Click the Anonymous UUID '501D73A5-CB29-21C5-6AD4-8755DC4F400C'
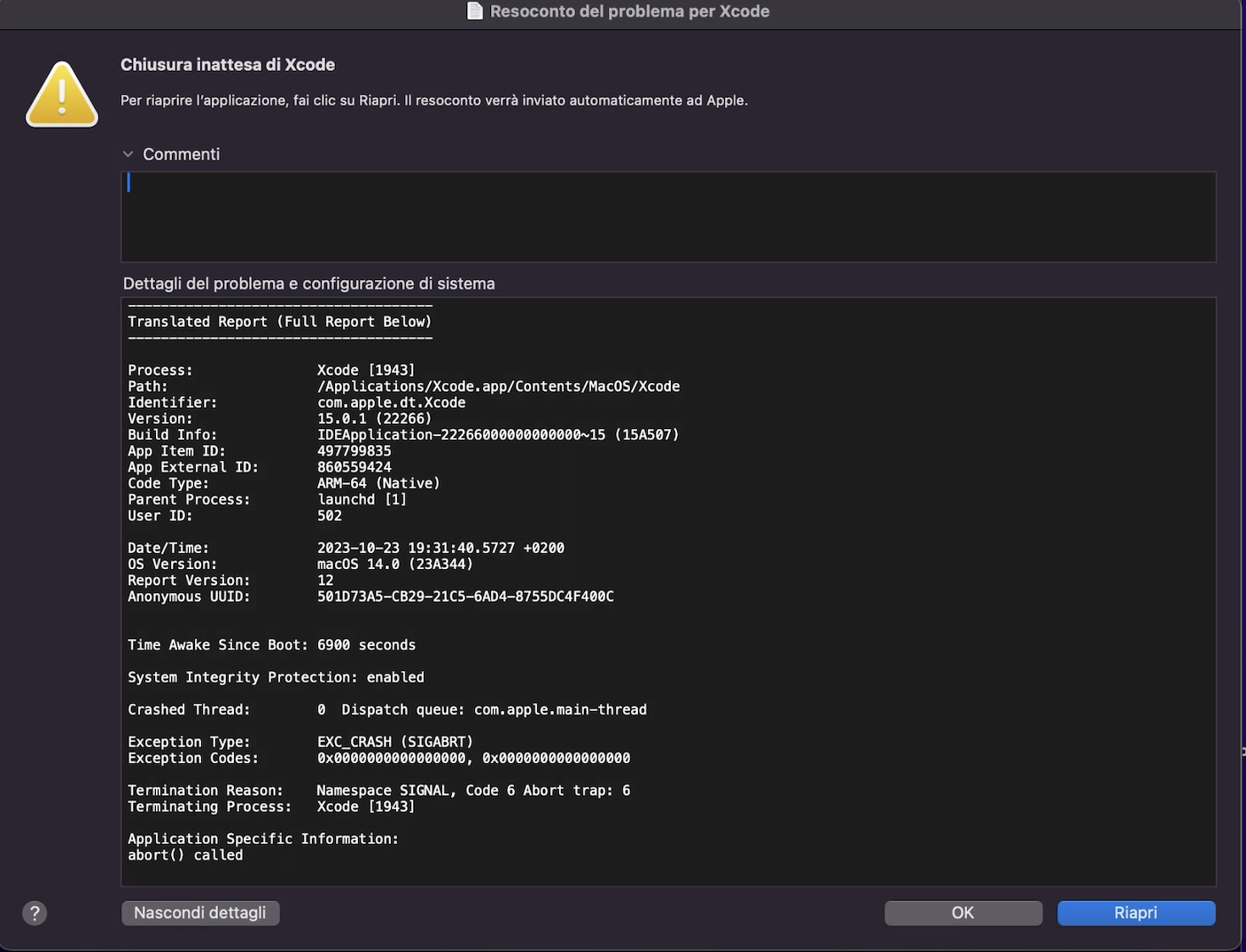1246x952 pixels. pyautogui.click(x=465, y=597)
